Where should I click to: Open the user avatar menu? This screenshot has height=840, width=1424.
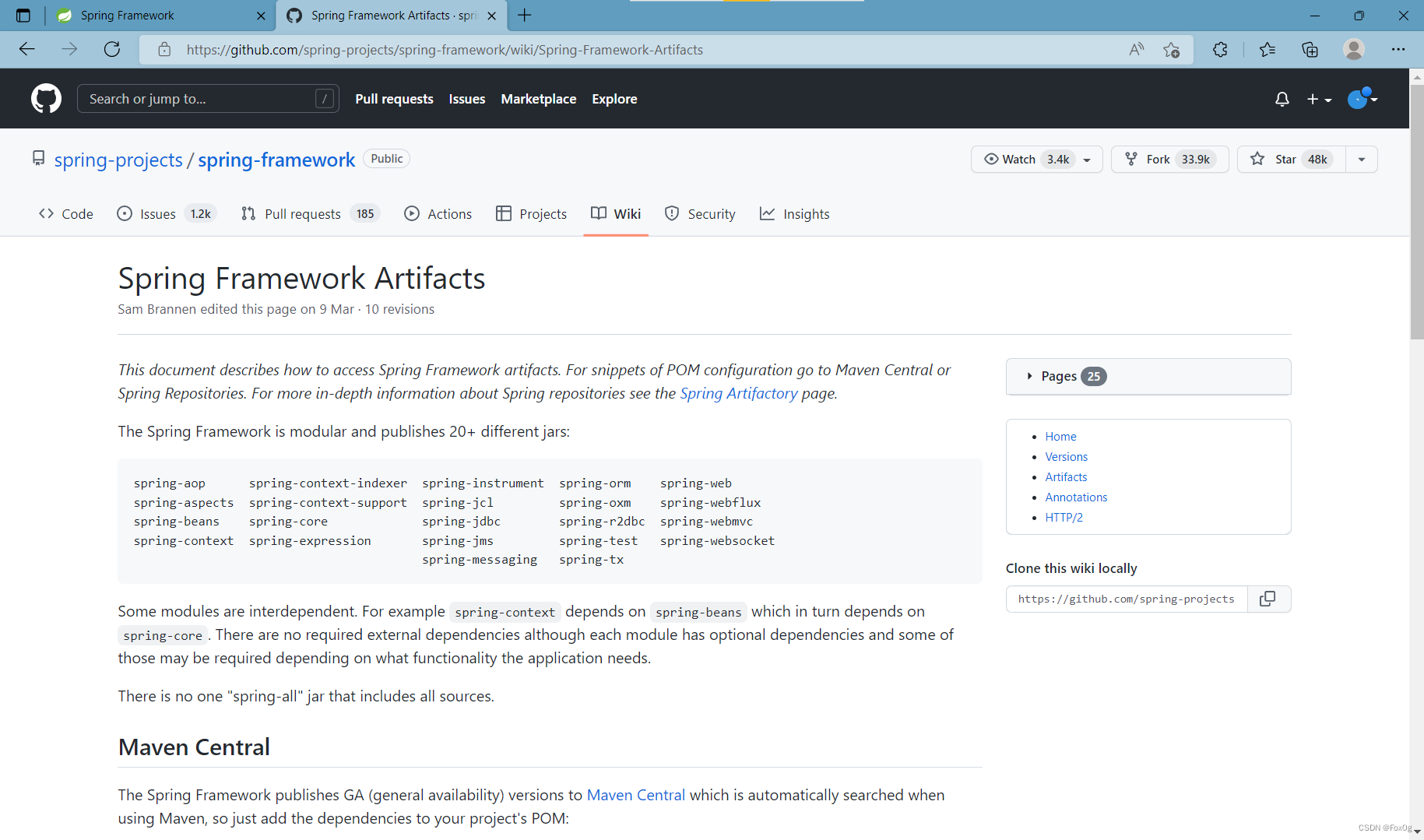[x=1362, y=98]
